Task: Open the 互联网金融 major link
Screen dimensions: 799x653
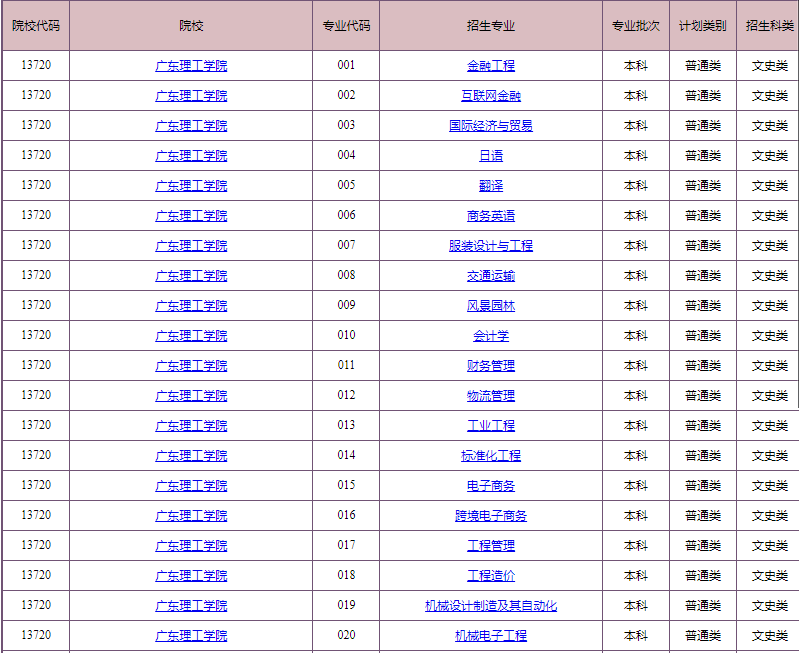Action: (491, 96)
